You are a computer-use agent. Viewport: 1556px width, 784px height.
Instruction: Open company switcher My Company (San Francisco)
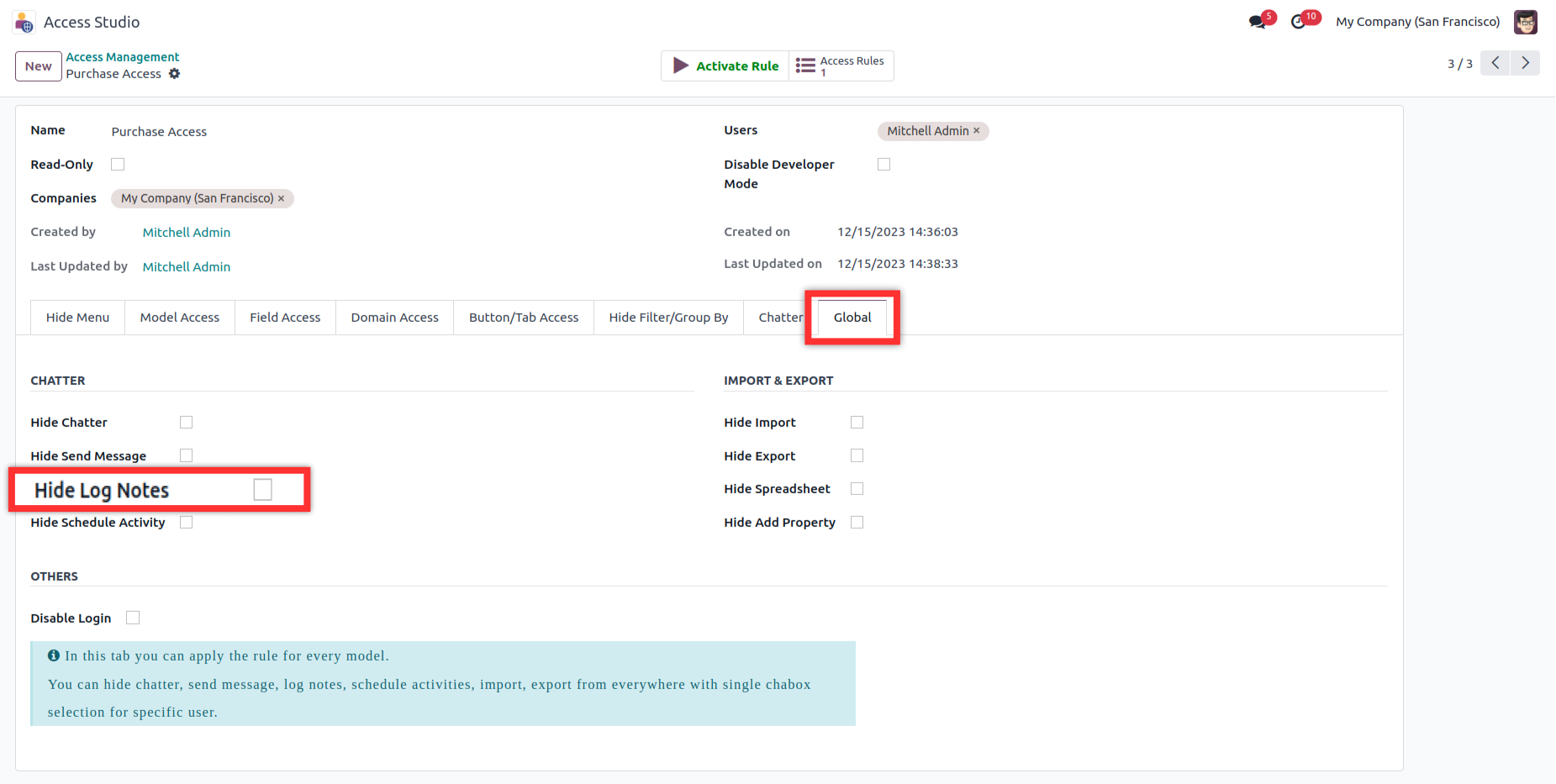(x=1417, y=22)
